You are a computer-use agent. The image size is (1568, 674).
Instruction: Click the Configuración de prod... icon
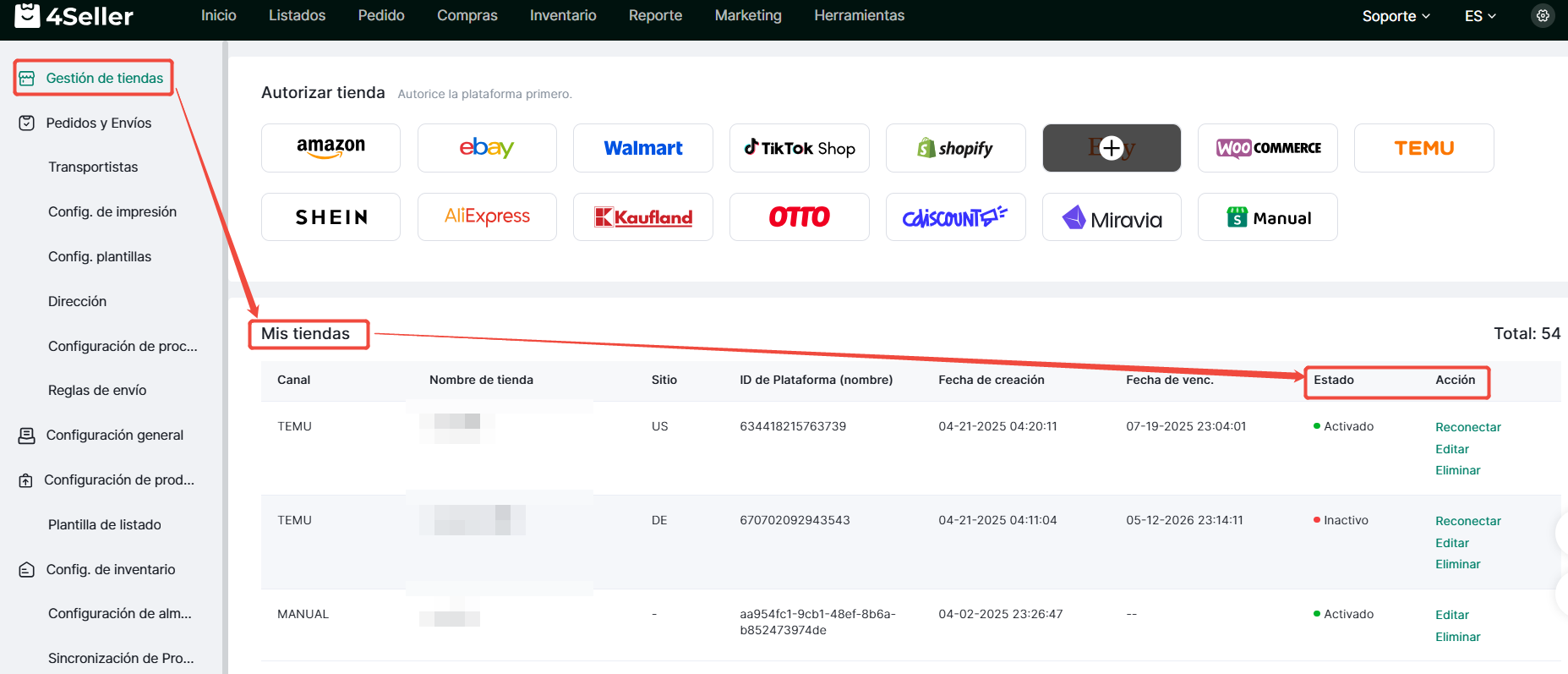27,480
